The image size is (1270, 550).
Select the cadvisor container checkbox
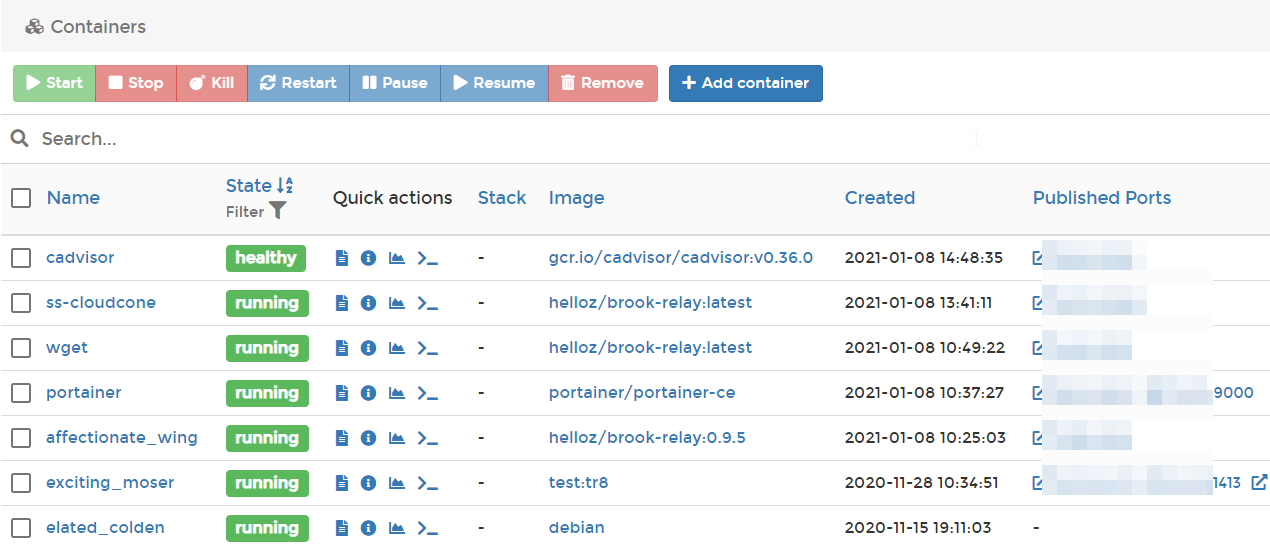(x=21, y=258)
